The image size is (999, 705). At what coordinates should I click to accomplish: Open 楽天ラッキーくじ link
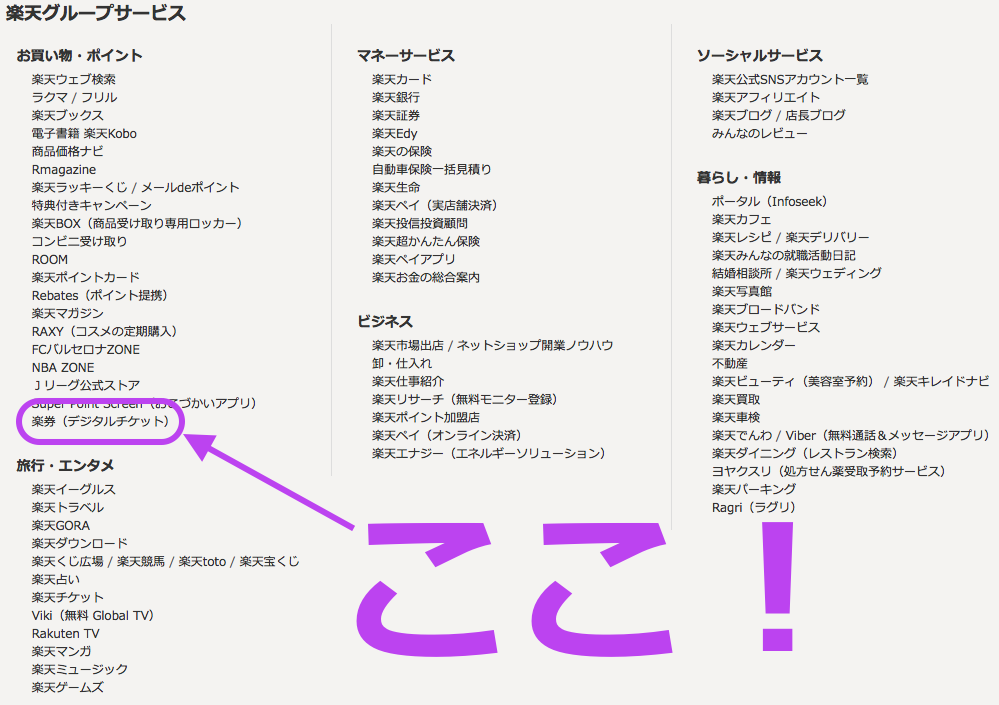coord(80,187)
